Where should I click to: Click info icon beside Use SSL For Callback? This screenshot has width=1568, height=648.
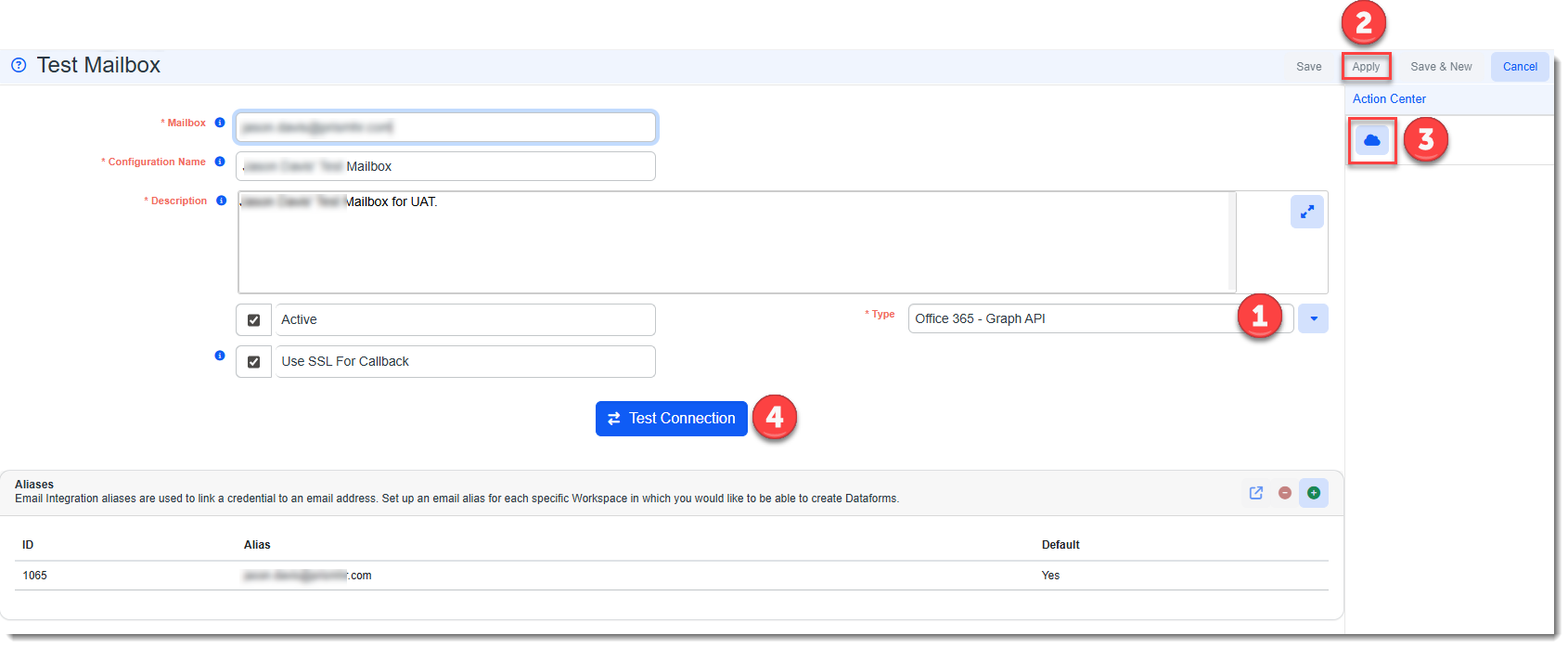[x=220, y=356]
